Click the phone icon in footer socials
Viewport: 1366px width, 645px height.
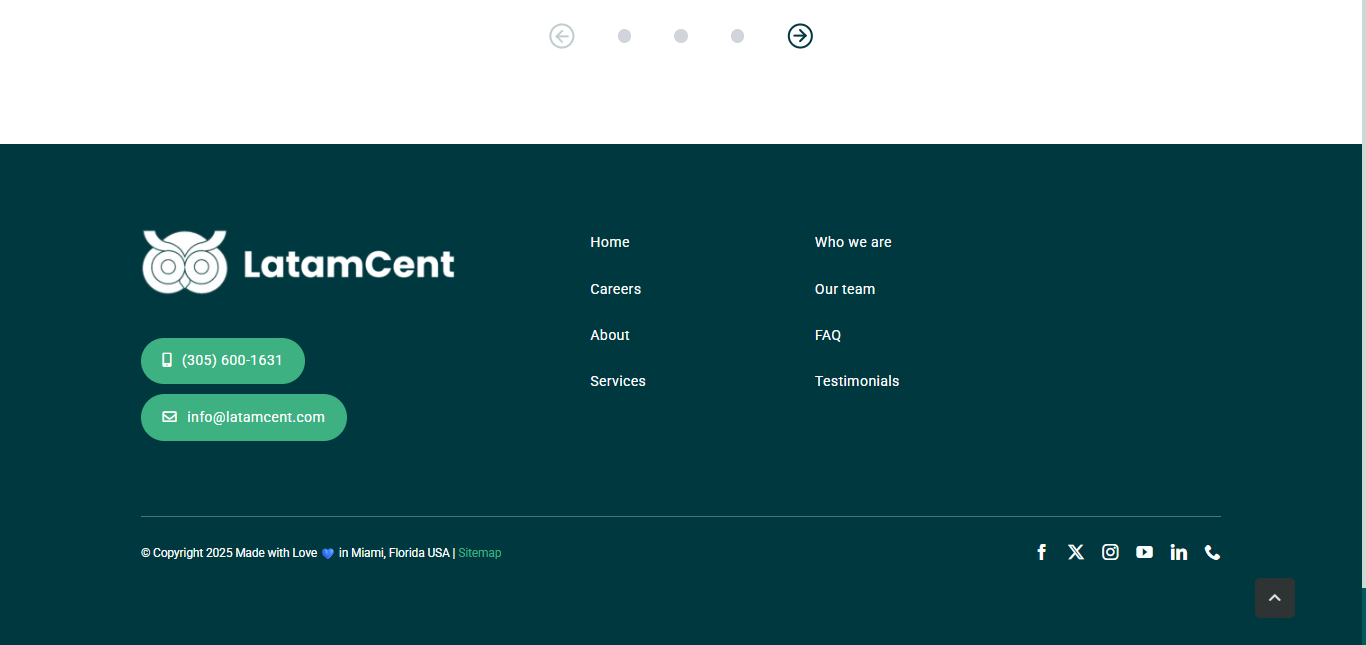pos(1212,552)
